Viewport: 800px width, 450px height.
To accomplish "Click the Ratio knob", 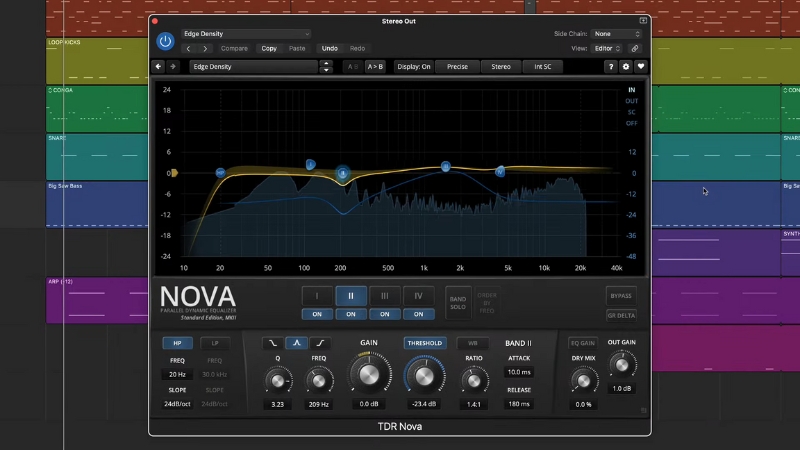I will [473, 381].
